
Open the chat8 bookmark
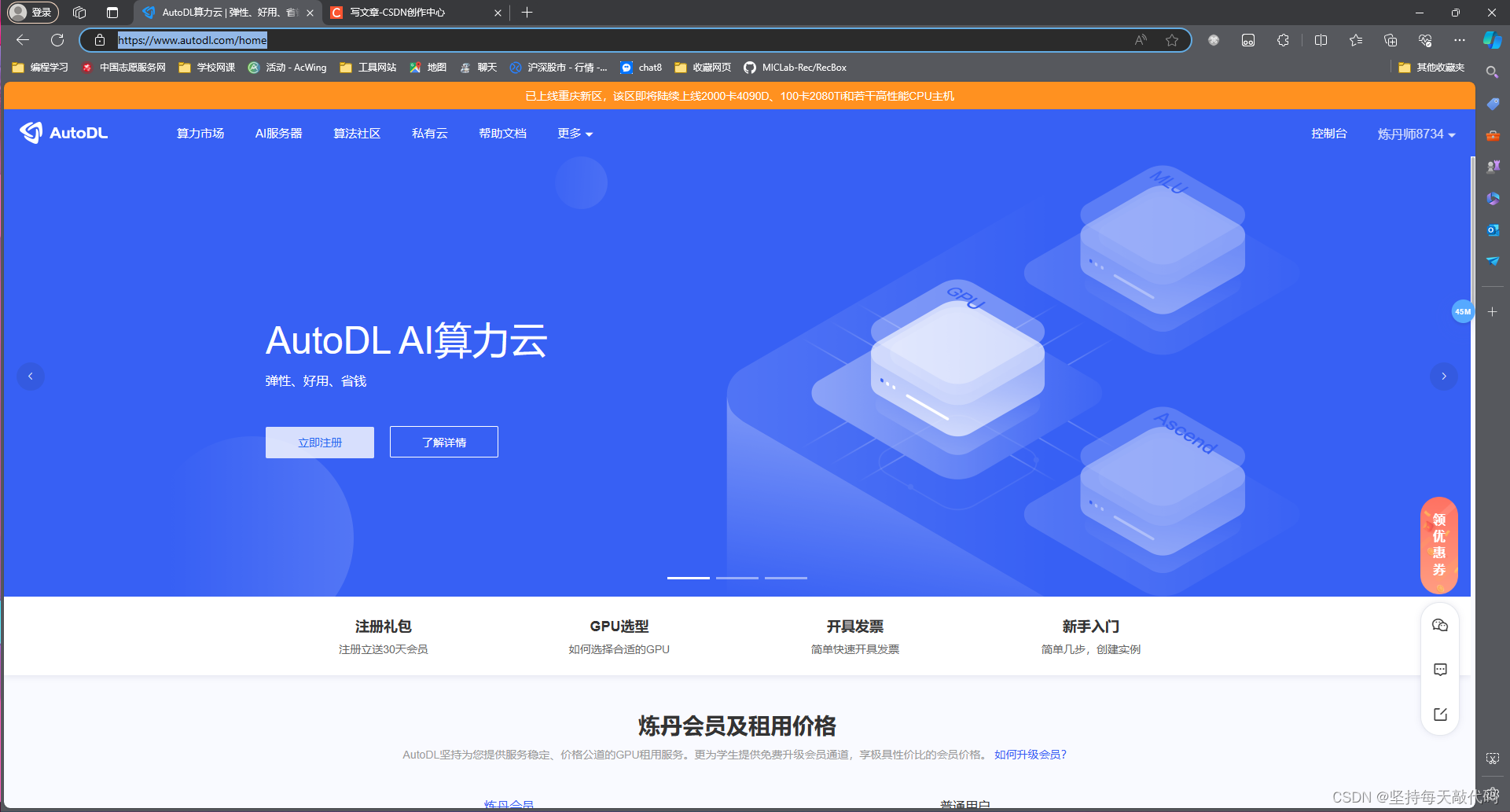(x=641, y=68)
